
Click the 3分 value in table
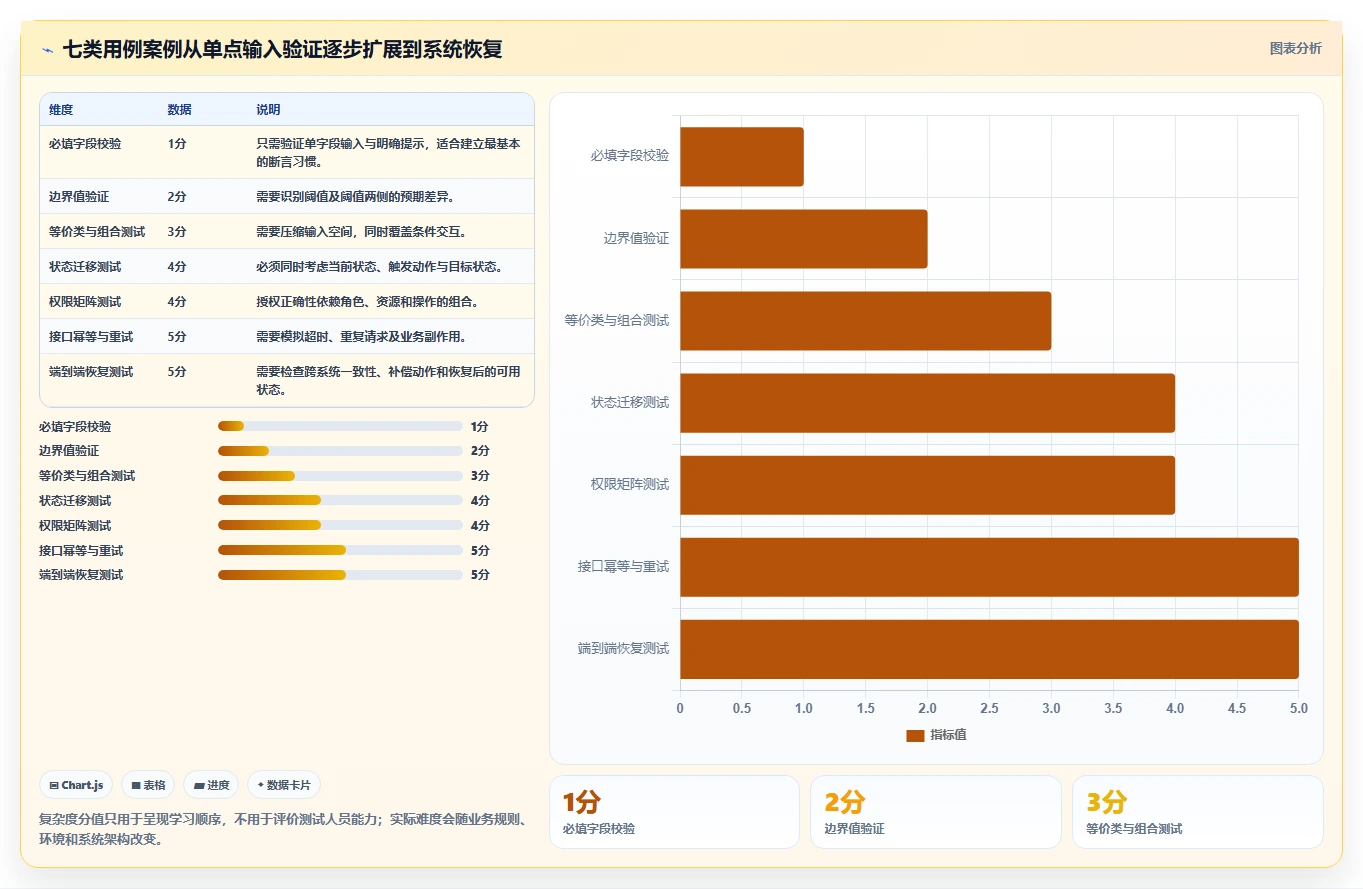point(177,232)
